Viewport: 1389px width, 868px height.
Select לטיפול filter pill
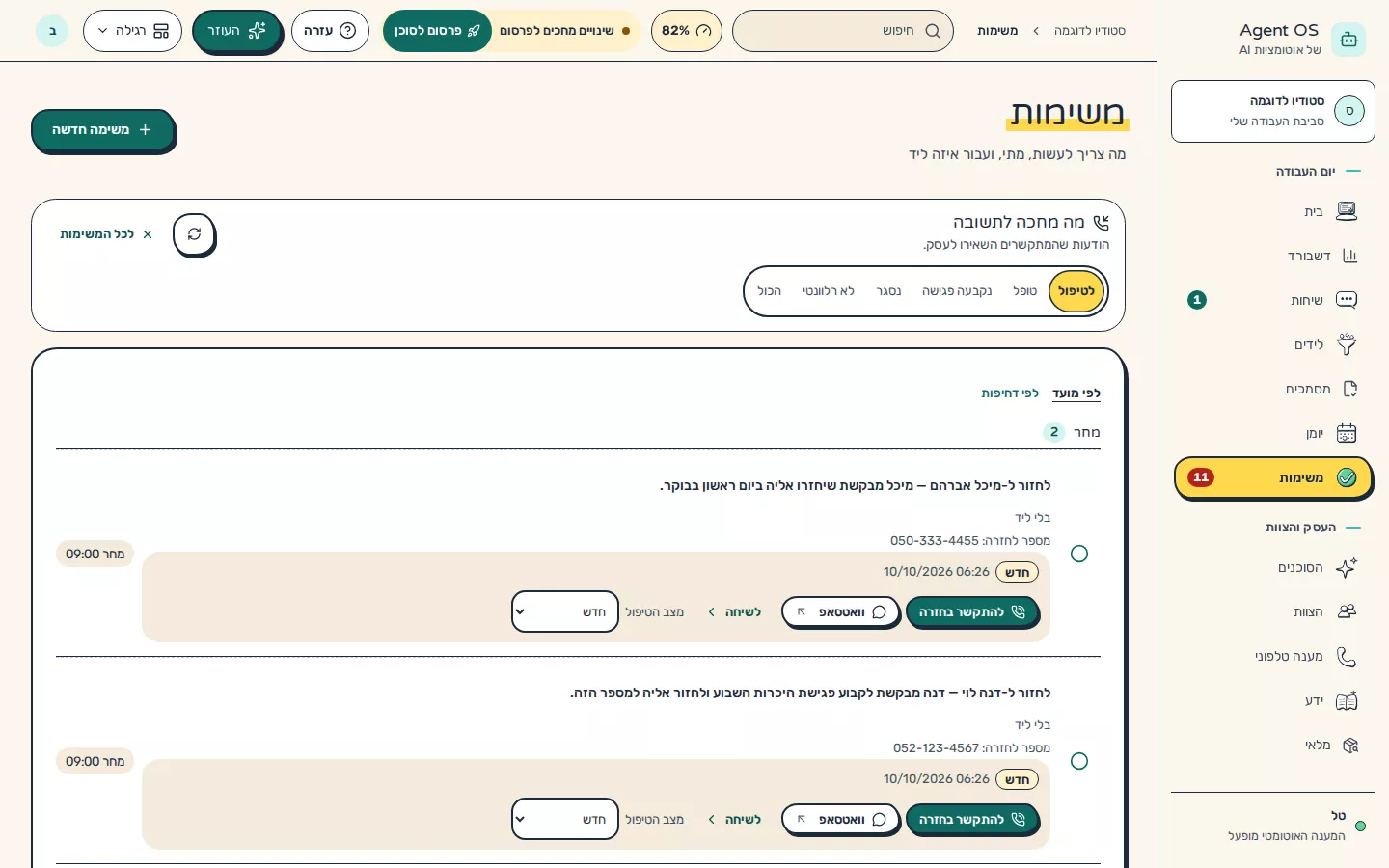pyautogui.click(x=1076, y=291)
